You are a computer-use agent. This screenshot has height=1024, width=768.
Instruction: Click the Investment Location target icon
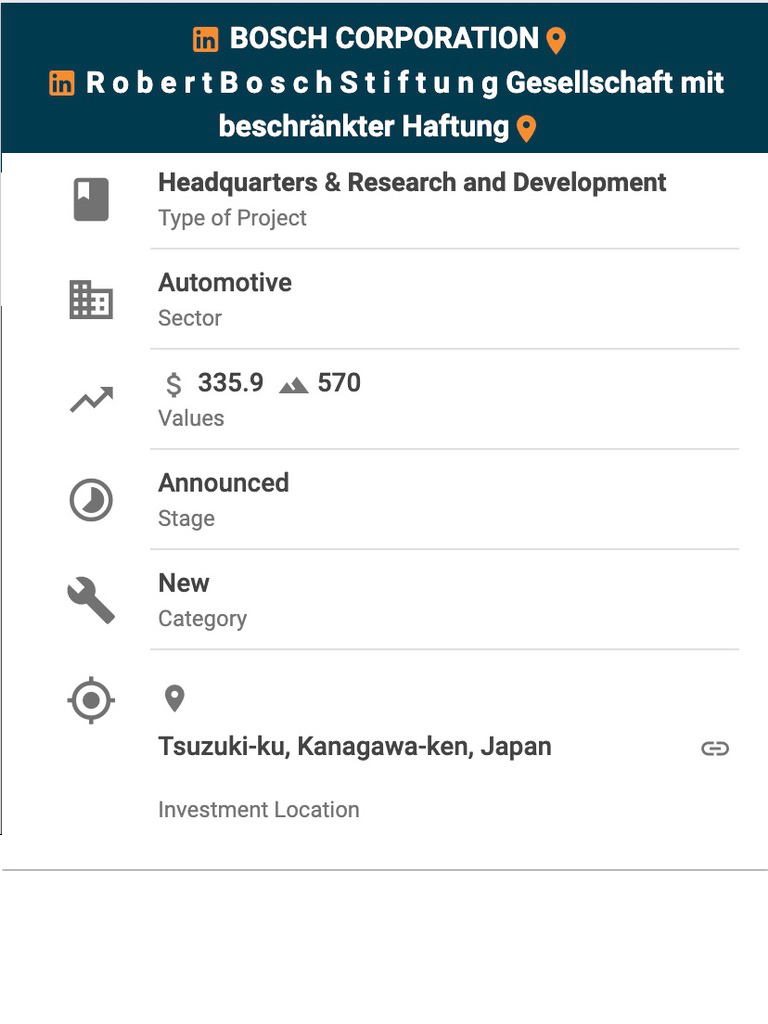pyautogui.click(x=91, y=700)
